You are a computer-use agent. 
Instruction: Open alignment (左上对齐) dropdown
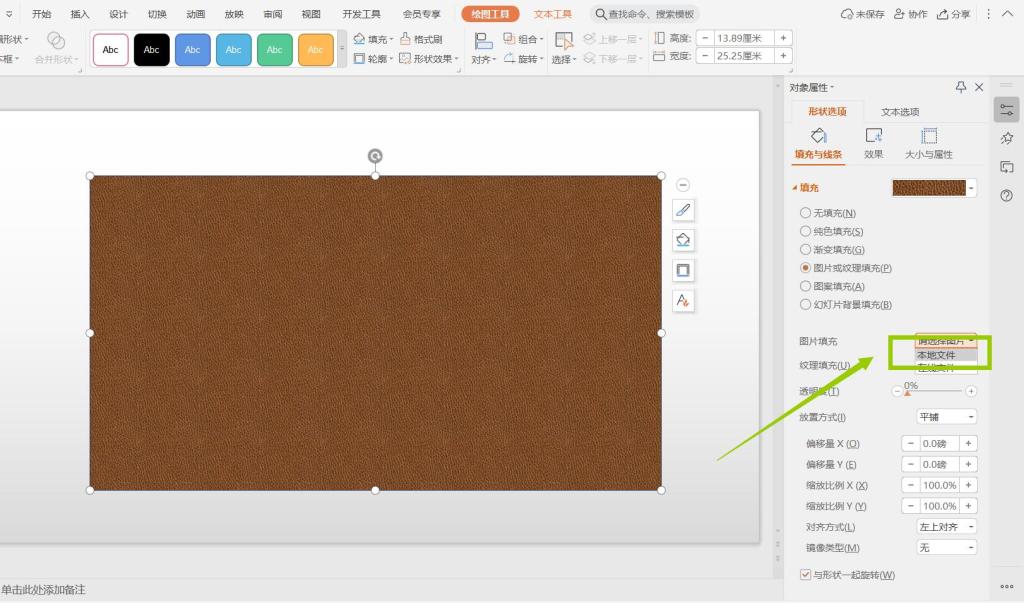(x=946, y=527)
